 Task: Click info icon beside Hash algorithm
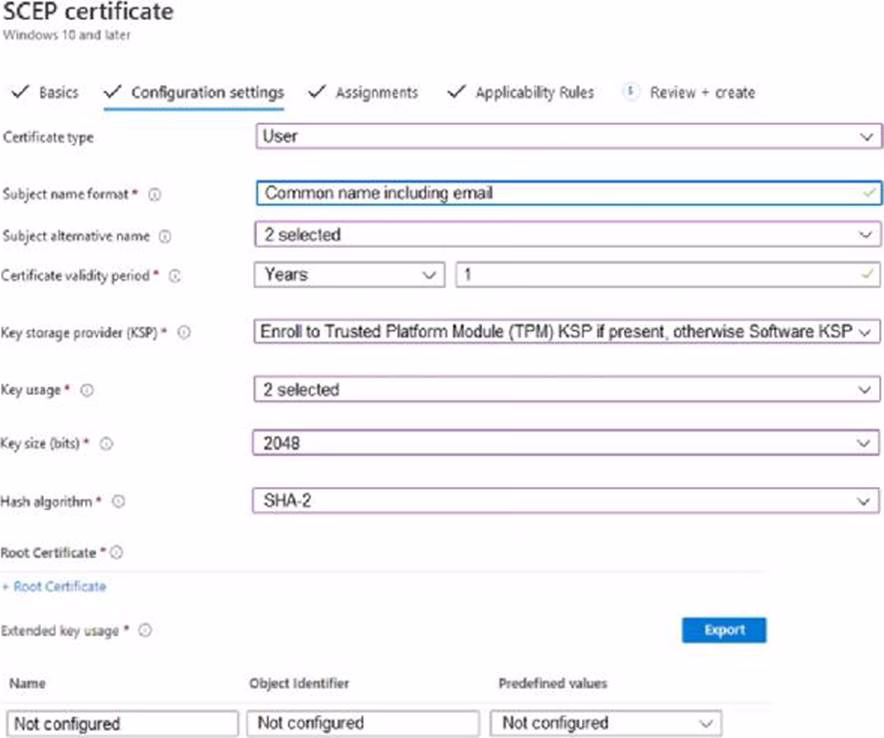click(x=119, y=502)
